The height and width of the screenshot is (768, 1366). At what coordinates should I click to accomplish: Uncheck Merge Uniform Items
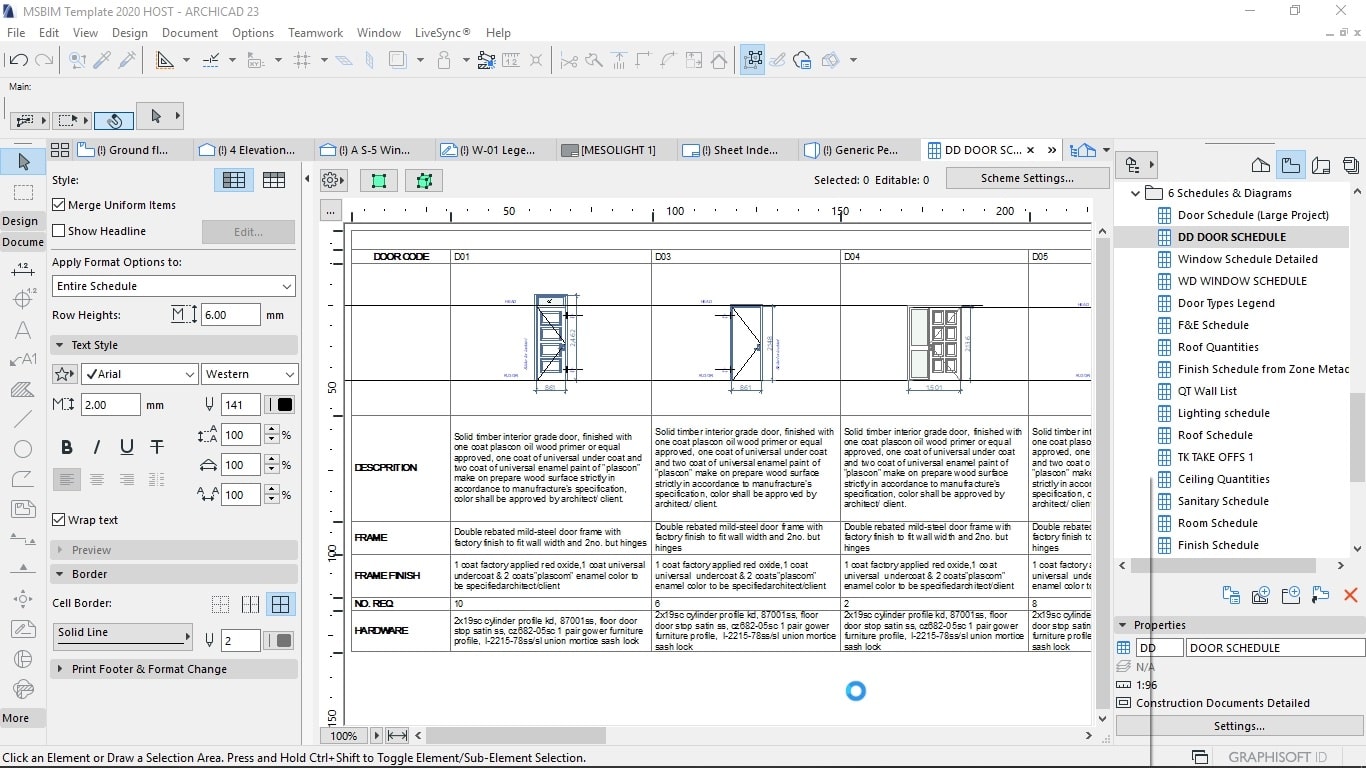coord(57,205)
